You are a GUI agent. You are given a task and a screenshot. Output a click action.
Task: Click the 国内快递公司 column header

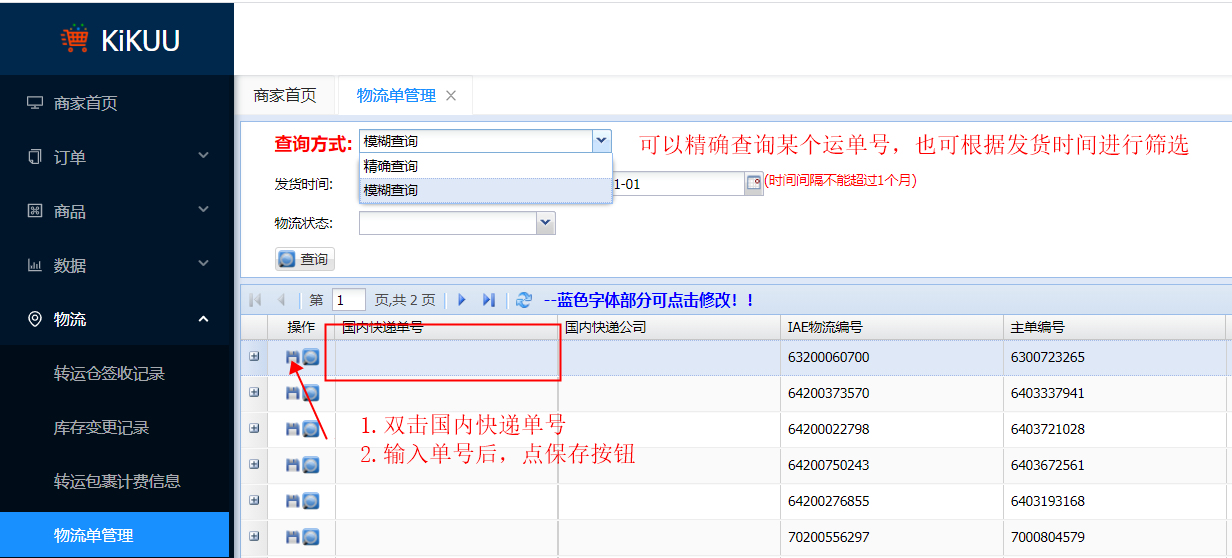click(669, 327)
